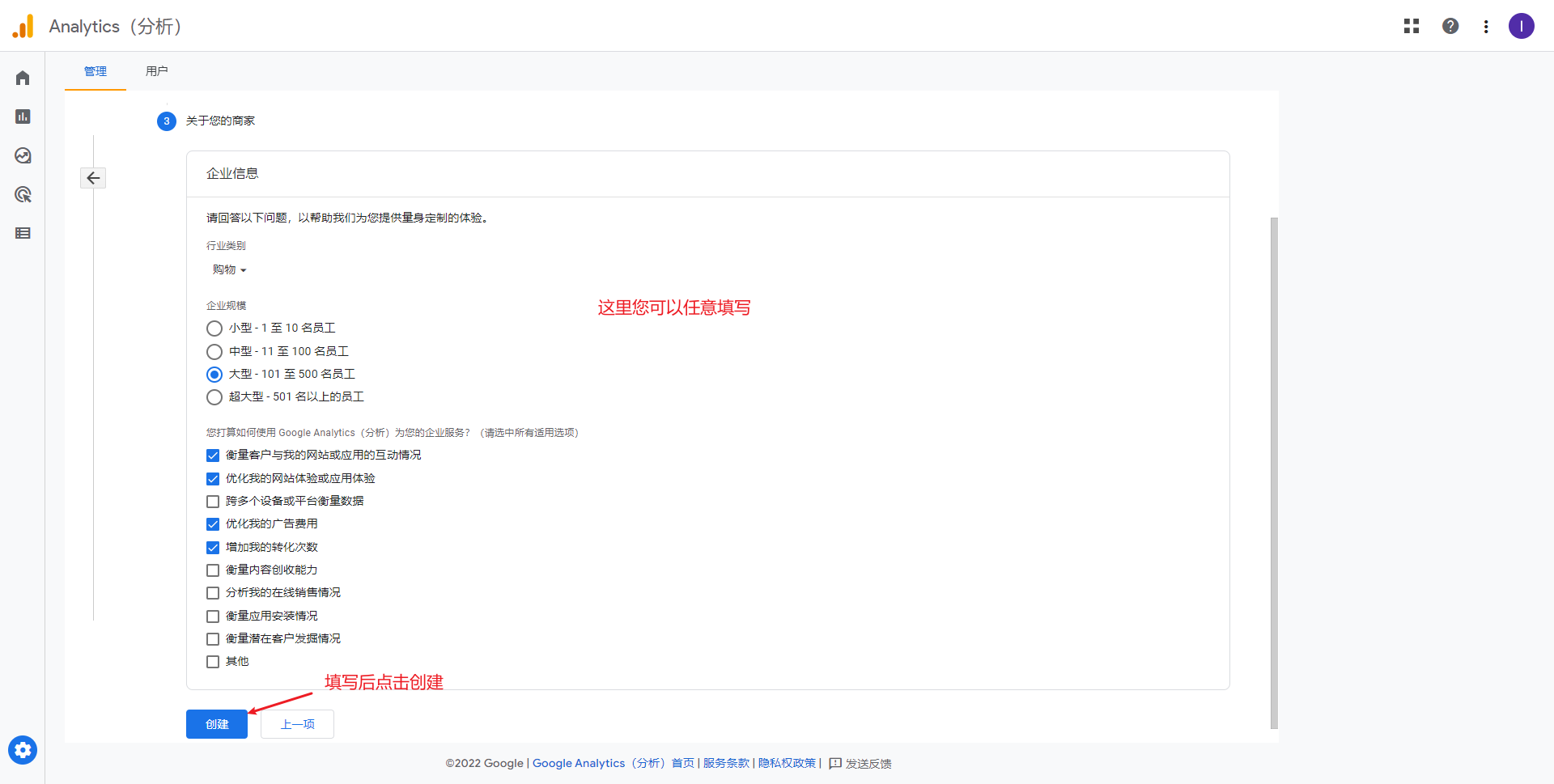The width and height of the screenshot is (1554, 784).
Task: Open the Advertising icon in the sidebar
Action: 23,194
